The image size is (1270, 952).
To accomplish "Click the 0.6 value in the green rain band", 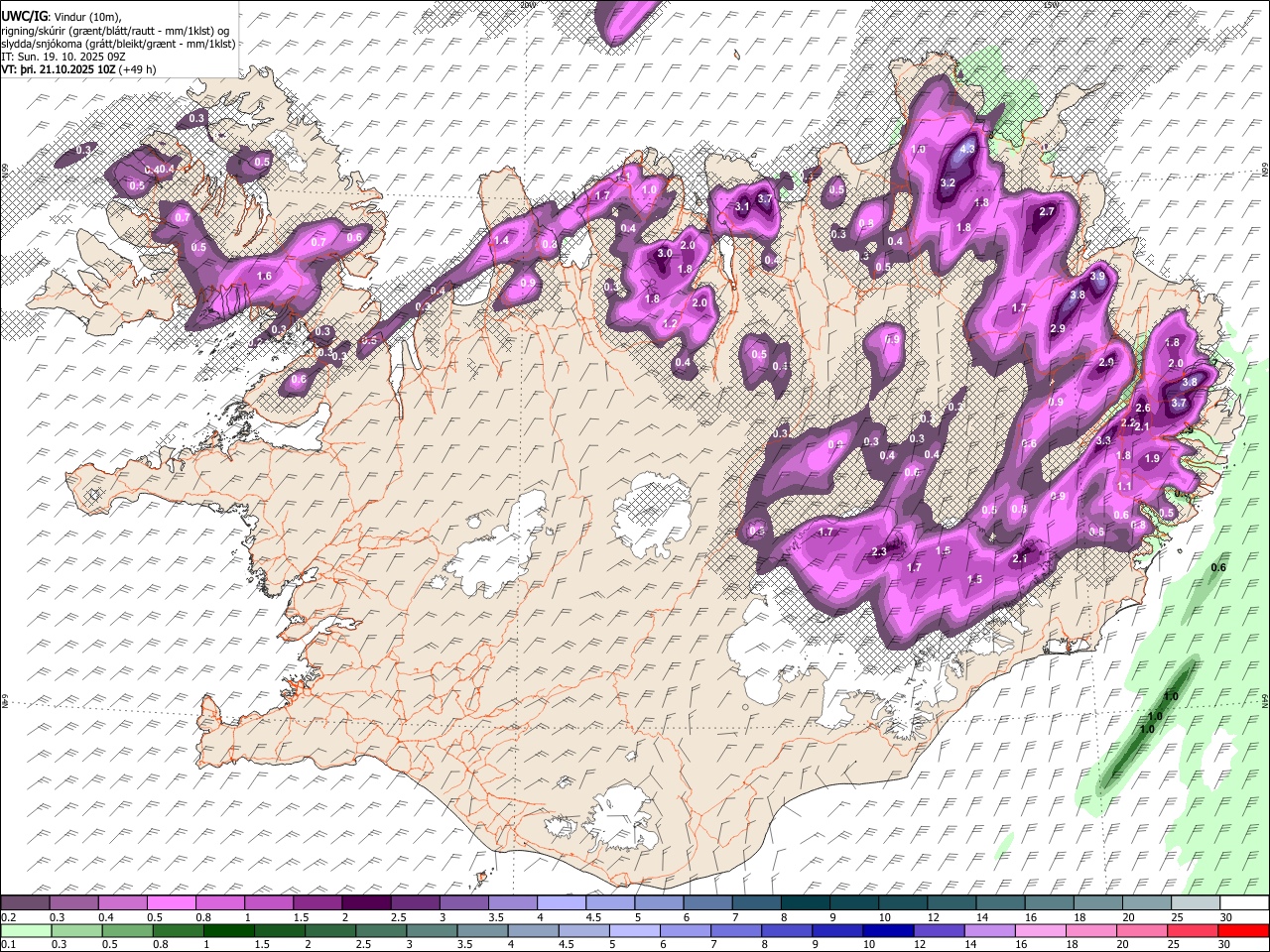I will point(1219,567).
